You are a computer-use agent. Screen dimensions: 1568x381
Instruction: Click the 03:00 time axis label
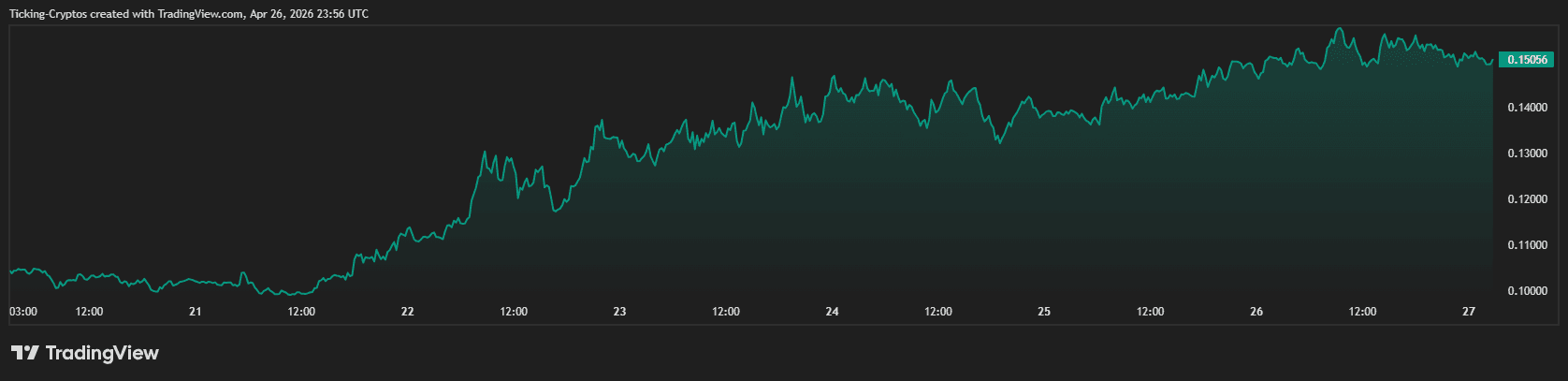click(x=23, y=312)
